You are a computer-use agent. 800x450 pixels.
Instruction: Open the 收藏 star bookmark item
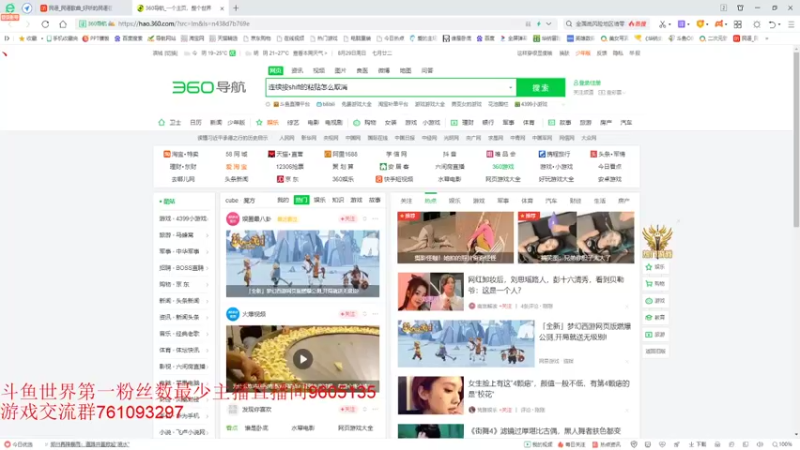click(x=28, y=38)
